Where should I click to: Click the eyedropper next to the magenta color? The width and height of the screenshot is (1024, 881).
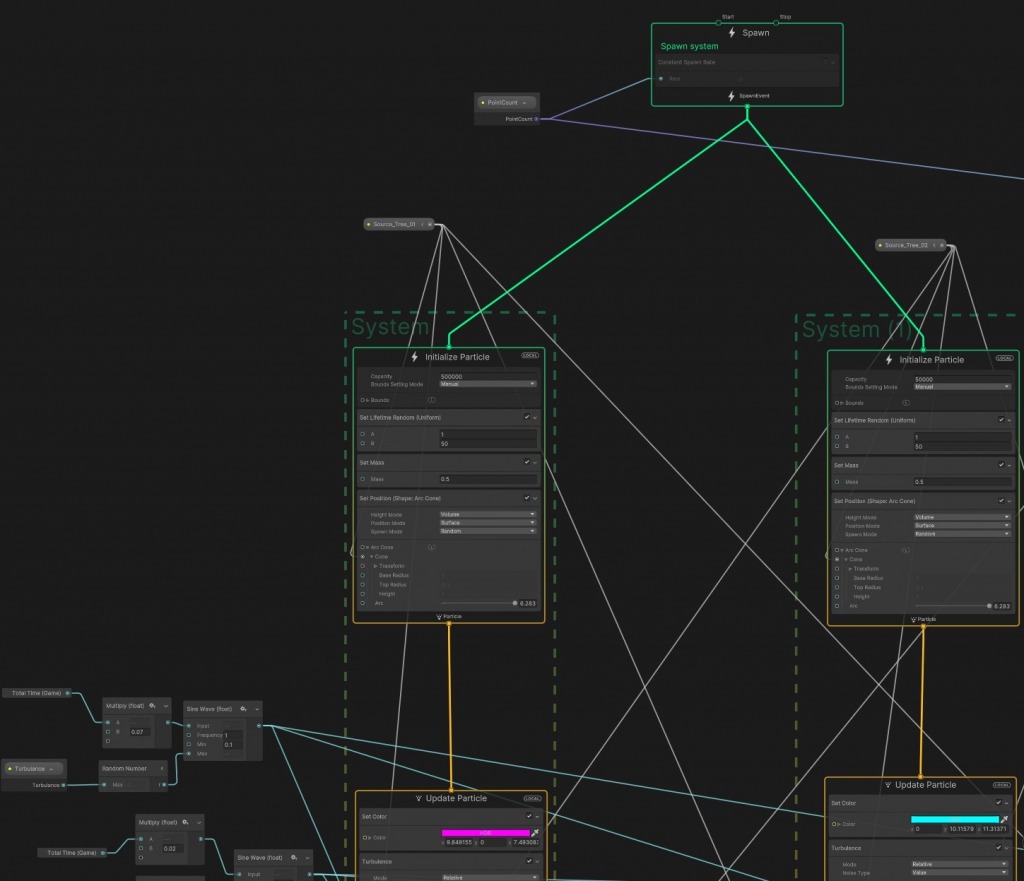pyautogui.click(x=535, y=833)
